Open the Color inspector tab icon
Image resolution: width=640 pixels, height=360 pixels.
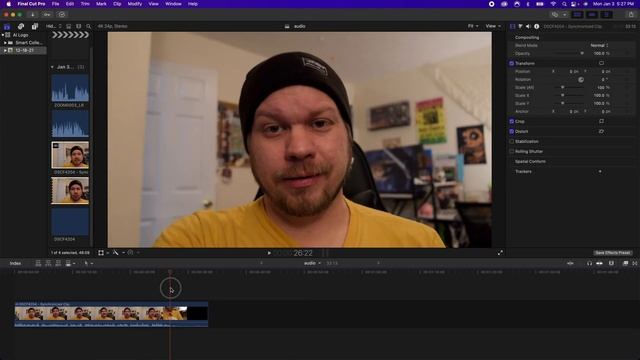click(x=520, y=26)
